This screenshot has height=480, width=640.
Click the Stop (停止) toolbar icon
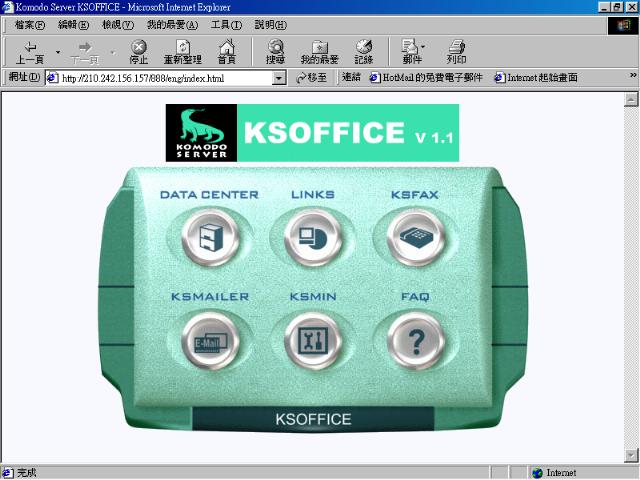(x=139, y=52)
